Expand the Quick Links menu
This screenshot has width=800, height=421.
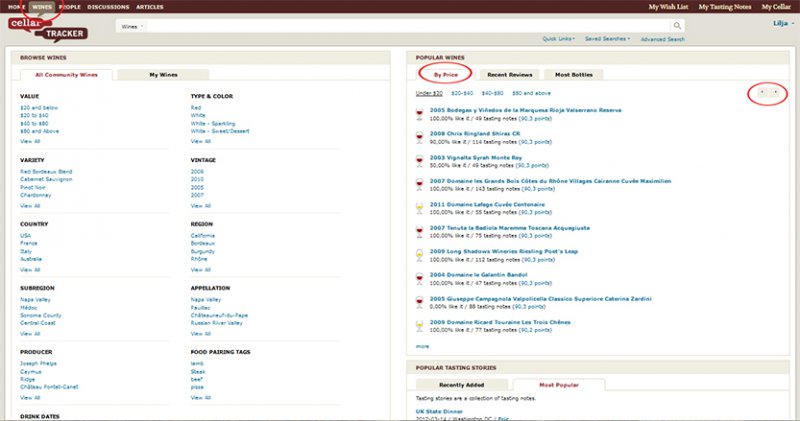[x=559, y=39]
